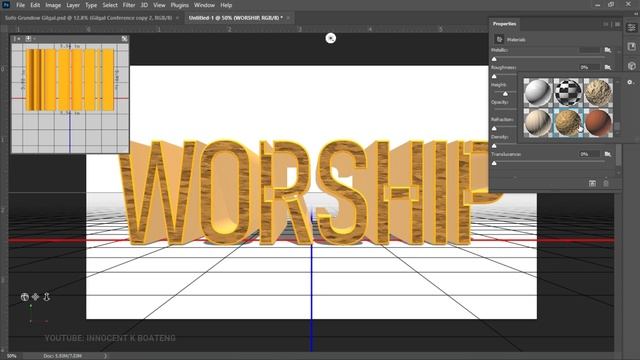Open the Filter menu
The width and height of the screenshot is (640, 360).
click(x=129, y=5)
